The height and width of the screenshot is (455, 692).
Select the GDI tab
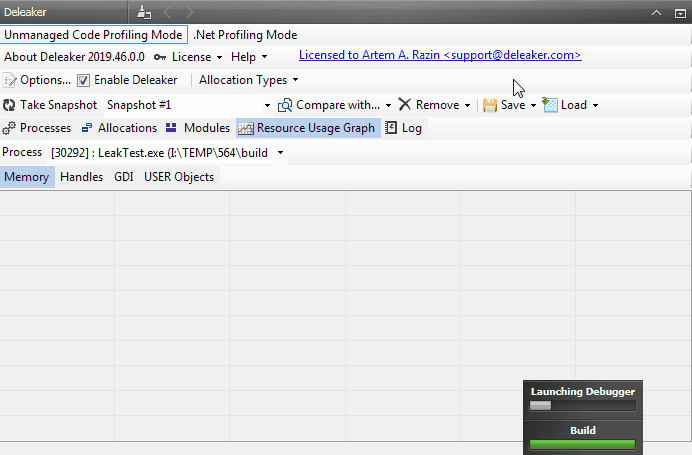click(124, 177)
